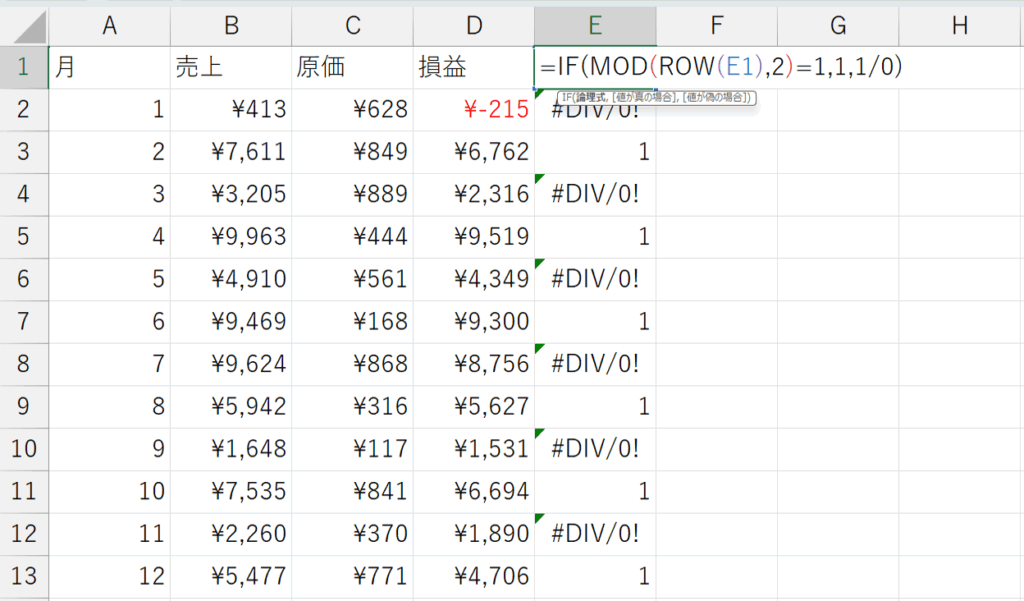Select the 損益 header cell

coord(474,67)
